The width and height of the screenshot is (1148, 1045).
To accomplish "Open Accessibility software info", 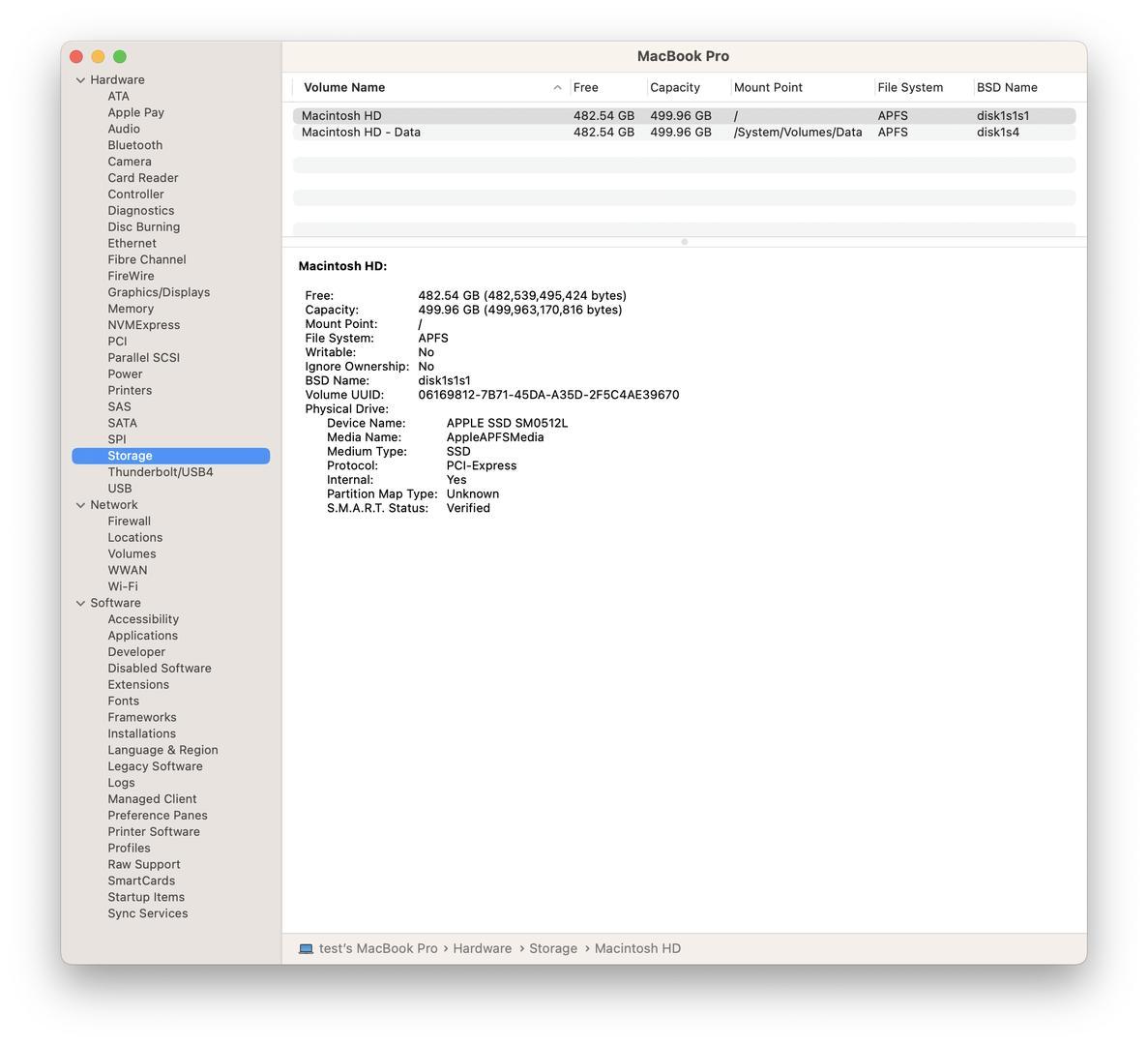I will point(143,619).
